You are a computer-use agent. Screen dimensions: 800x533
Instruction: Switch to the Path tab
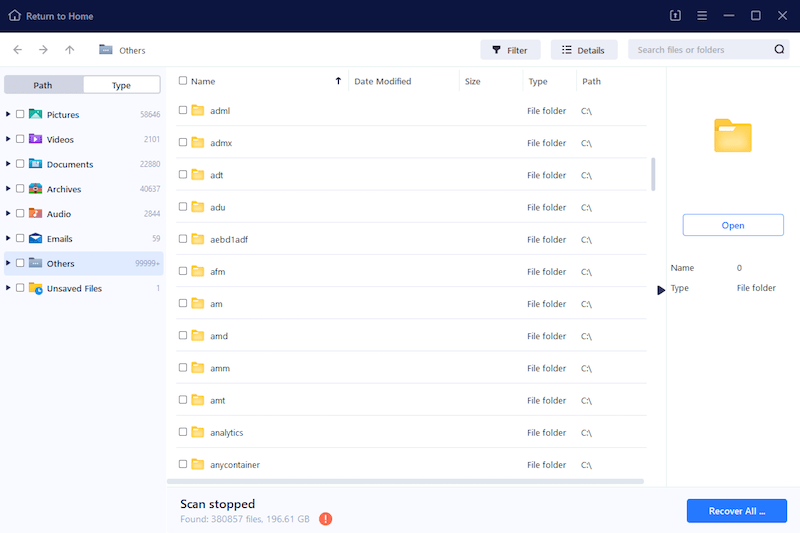pos(43,85)
